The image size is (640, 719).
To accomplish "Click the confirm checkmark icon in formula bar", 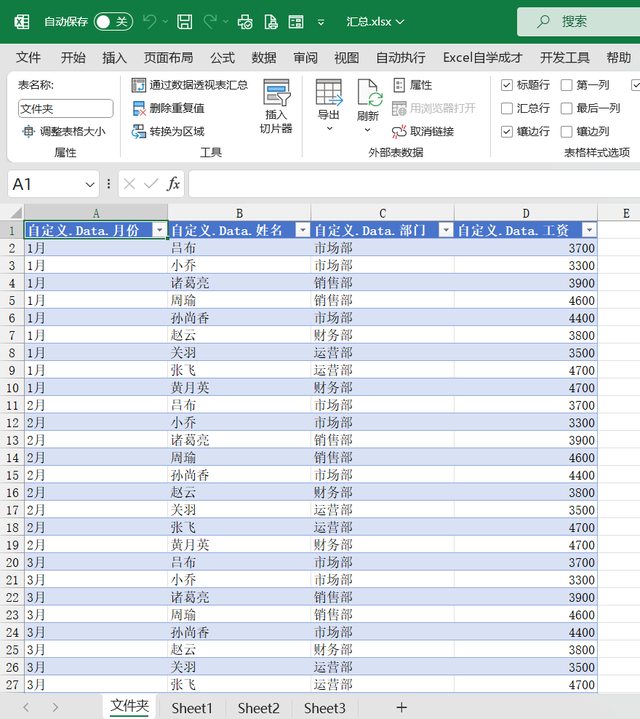I will tap(151, 184).
